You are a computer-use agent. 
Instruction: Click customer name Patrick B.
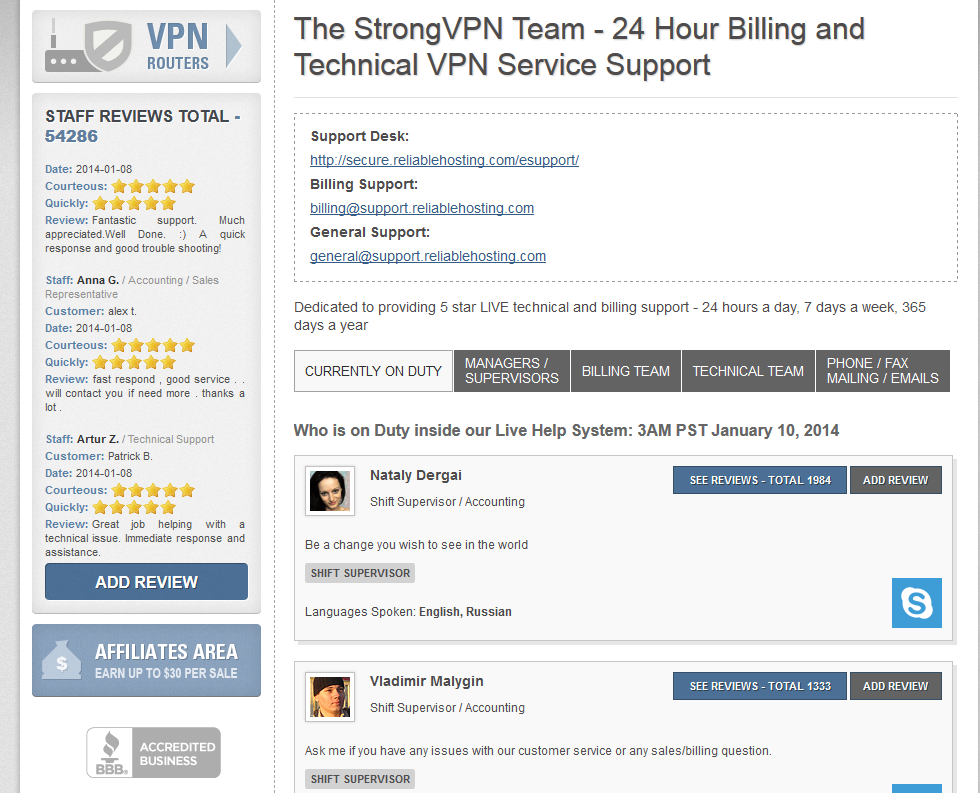130,456
